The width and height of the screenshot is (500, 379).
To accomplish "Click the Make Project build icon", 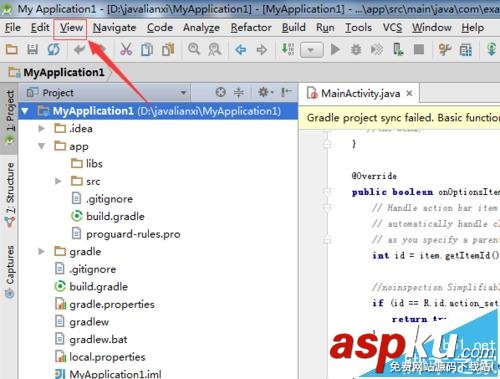I will tap(288, 49).
